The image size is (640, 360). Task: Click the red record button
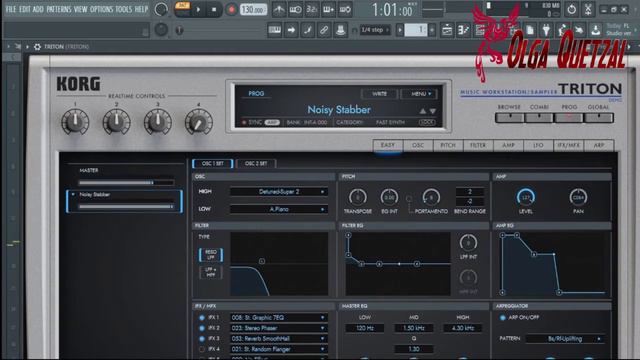pos(231,9)
